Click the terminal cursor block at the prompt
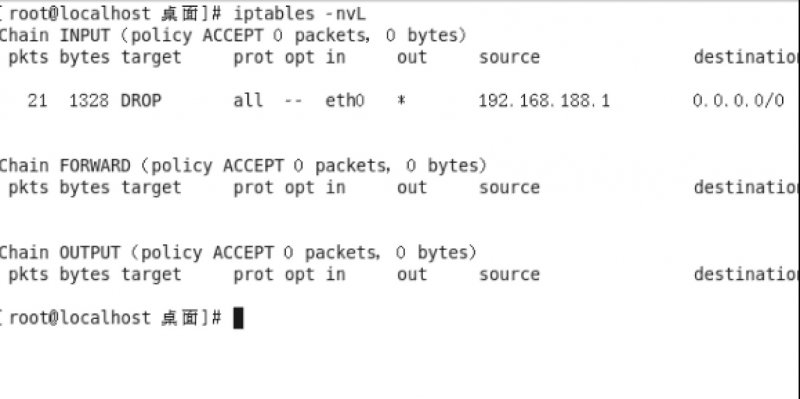The image size is (800, 399). [x=238, y=318]
